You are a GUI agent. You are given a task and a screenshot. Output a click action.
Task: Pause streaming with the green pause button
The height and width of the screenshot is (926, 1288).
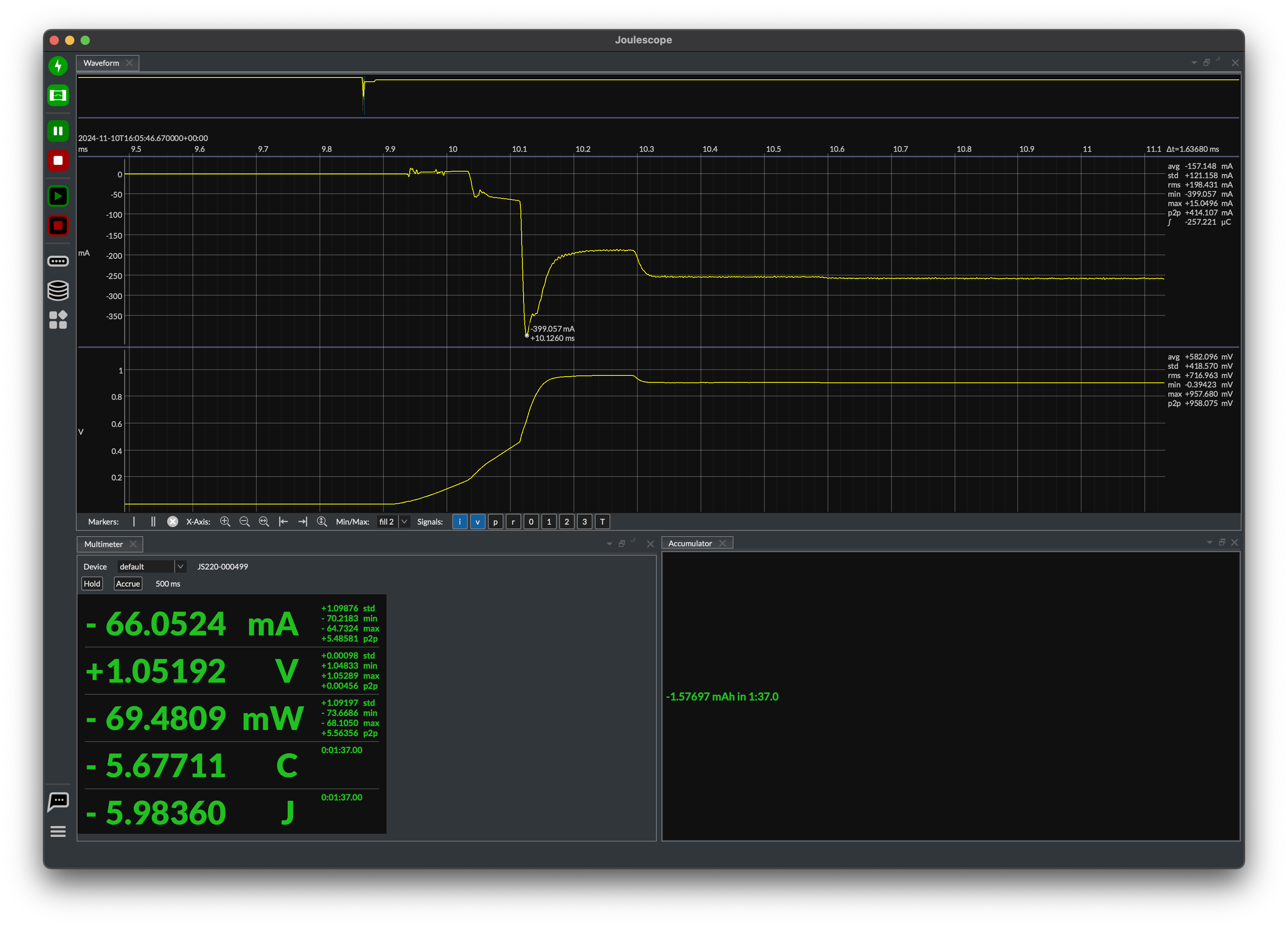[58, 131]
